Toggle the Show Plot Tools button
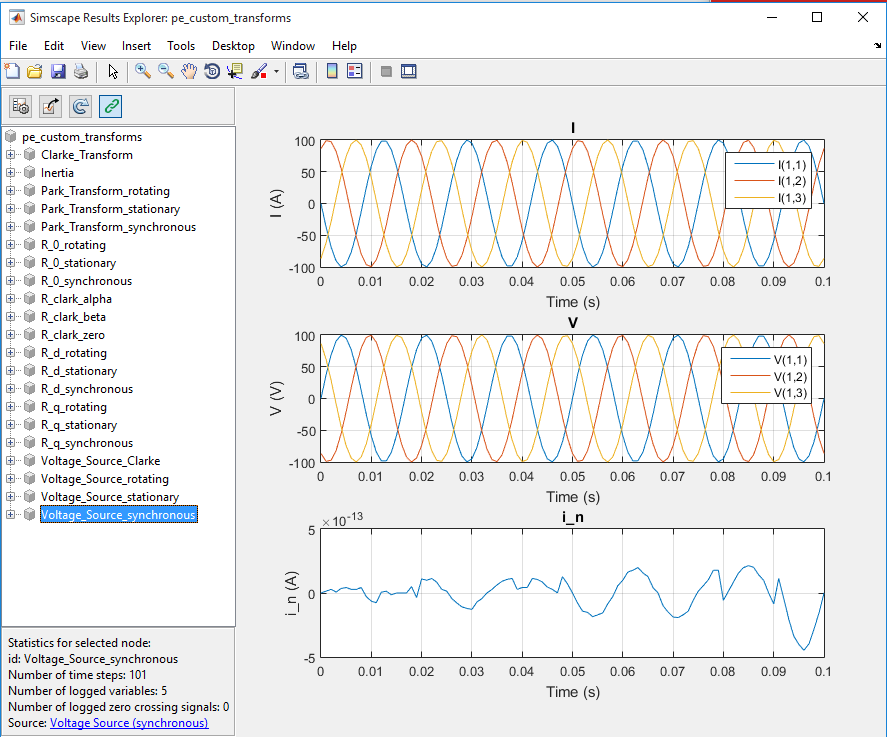Image resolution: width=888 pixels, height=737 pixels. click(408, 71)
